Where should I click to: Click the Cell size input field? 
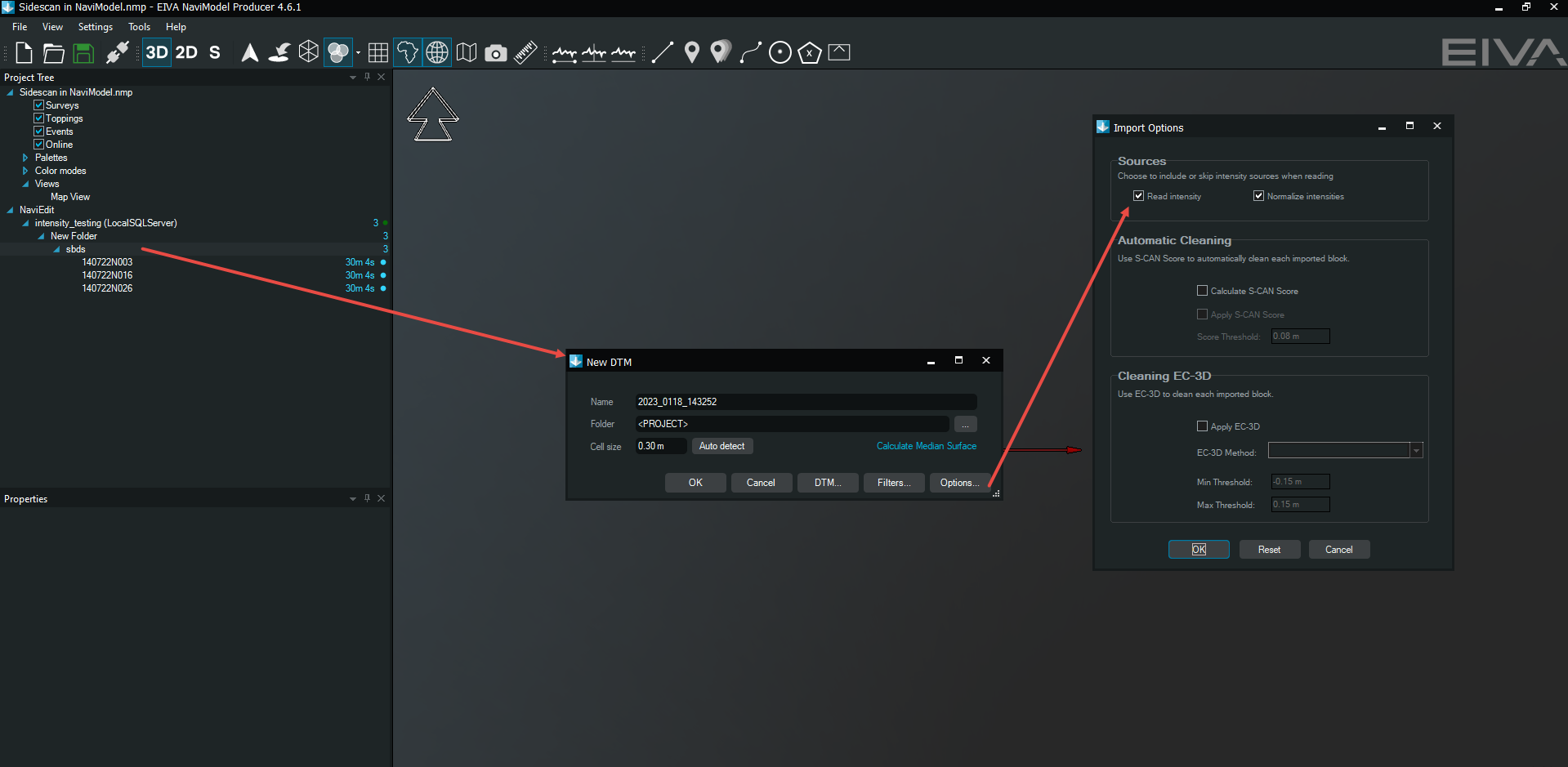[x=660, y=446]
